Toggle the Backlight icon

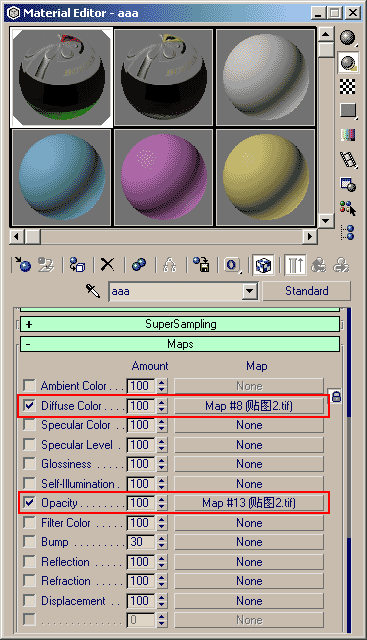pos(348,62)
